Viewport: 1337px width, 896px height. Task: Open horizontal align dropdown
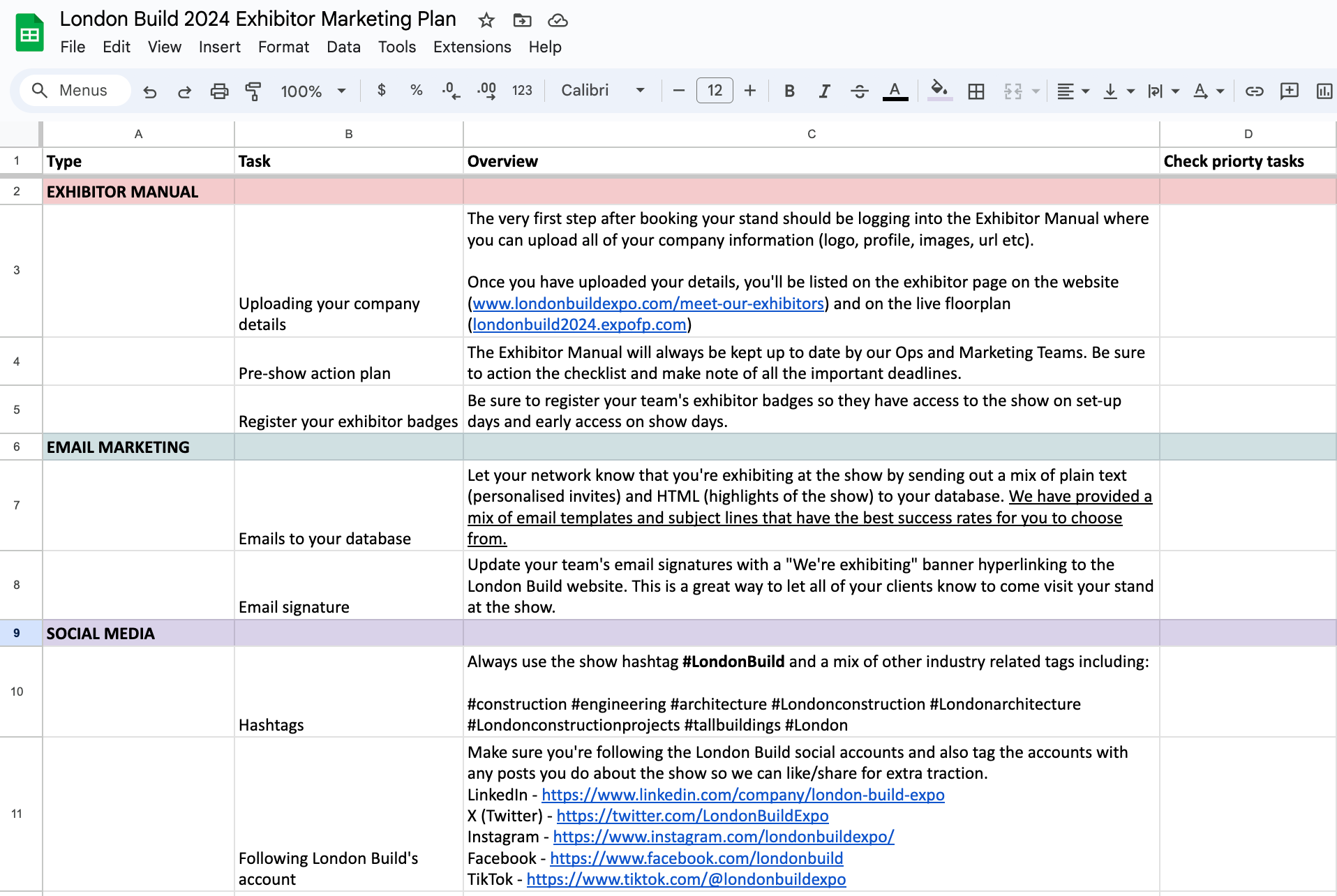click(x=1073, y=91)
